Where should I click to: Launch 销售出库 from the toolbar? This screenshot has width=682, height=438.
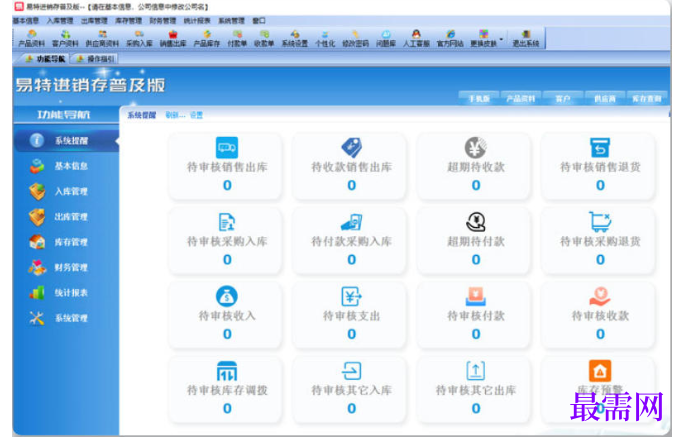pos(173,39)
